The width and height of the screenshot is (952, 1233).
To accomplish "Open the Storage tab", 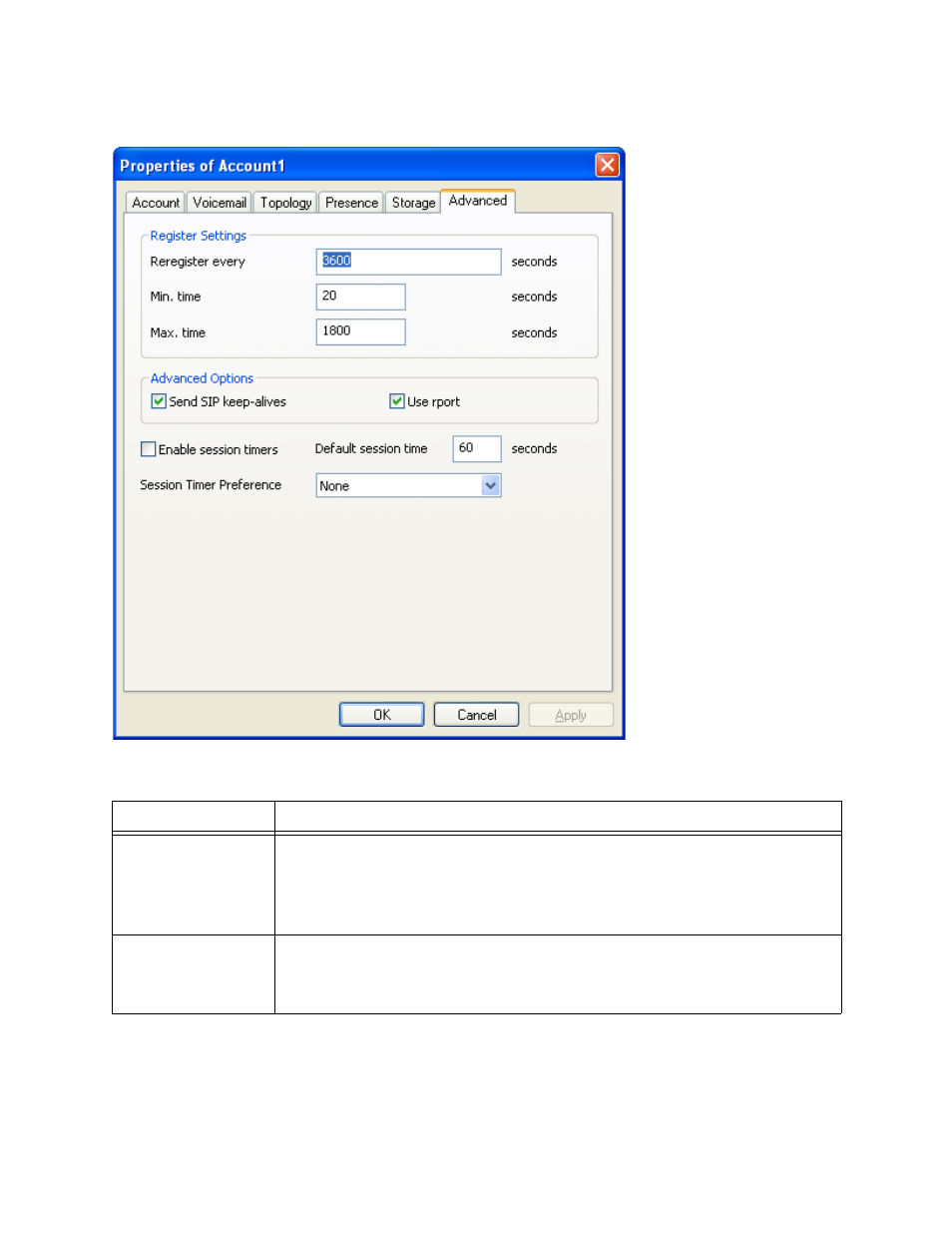I will tap(413, 203).
